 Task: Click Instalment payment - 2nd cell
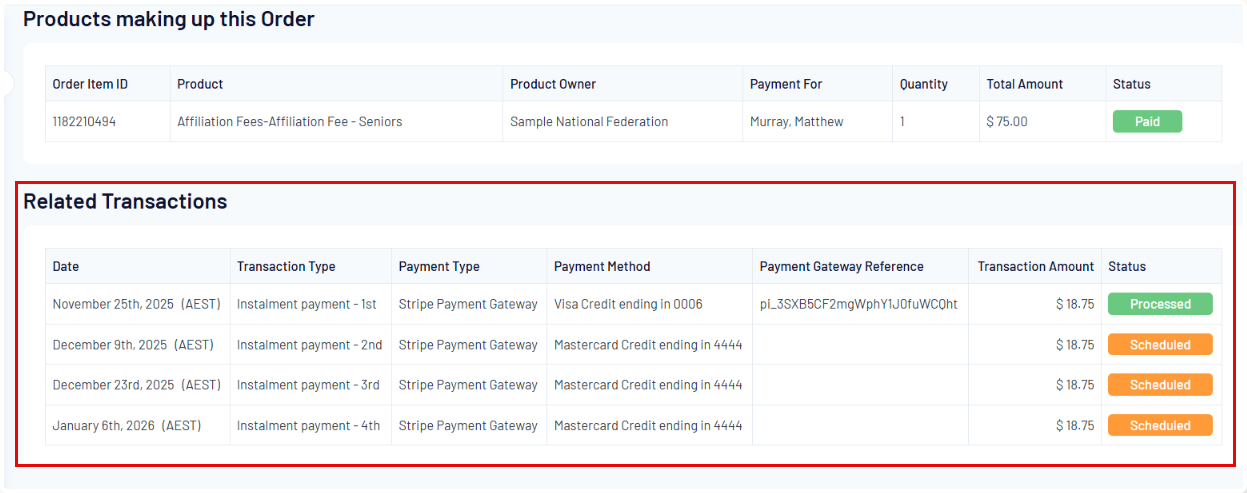[309, 344]
